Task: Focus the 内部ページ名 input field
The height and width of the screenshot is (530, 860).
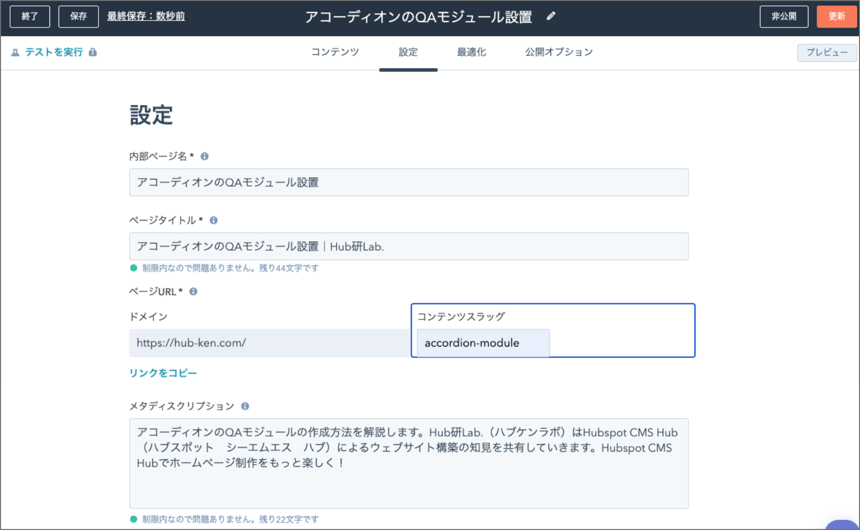Action: [409, 182]
